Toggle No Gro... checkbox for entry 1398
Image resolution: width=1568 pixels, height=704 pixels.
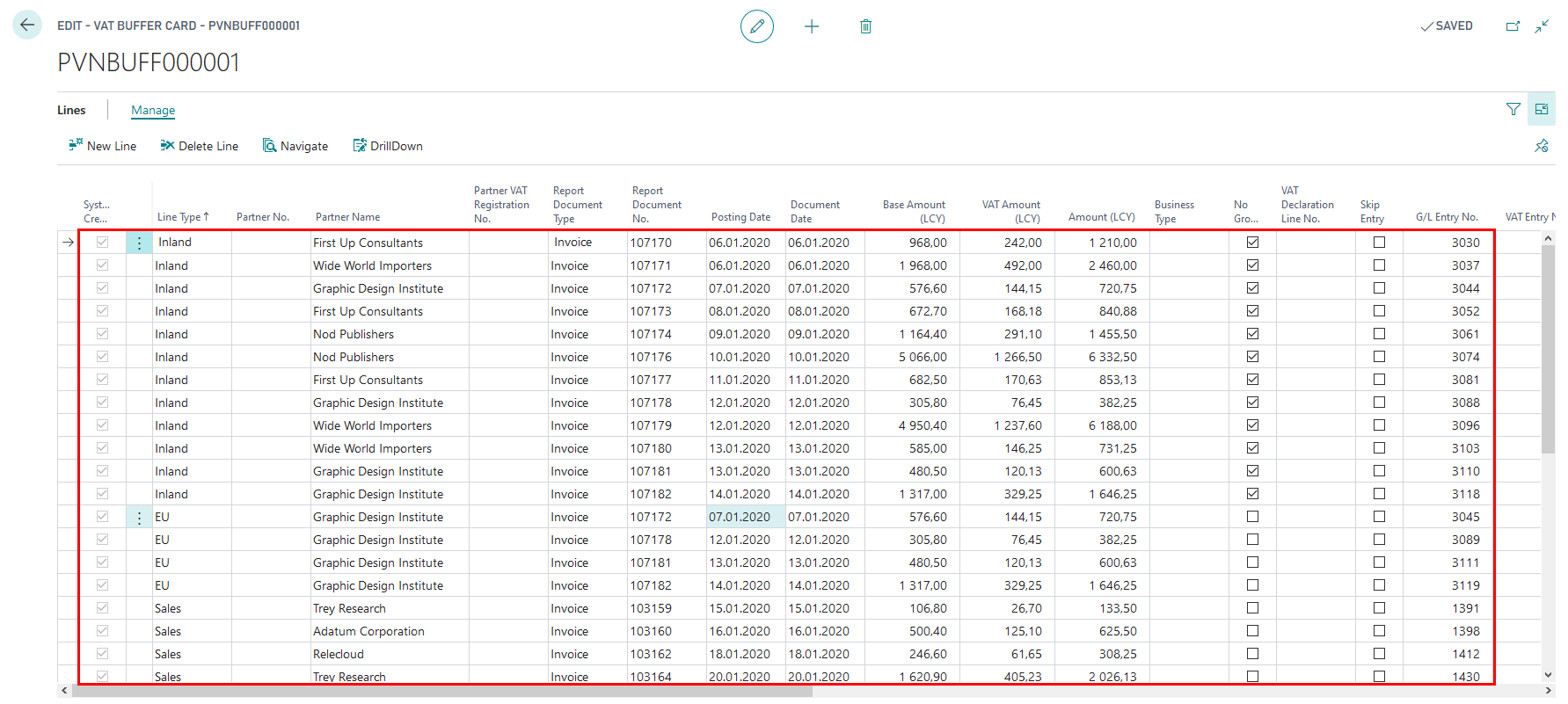tap(1252, 631)
